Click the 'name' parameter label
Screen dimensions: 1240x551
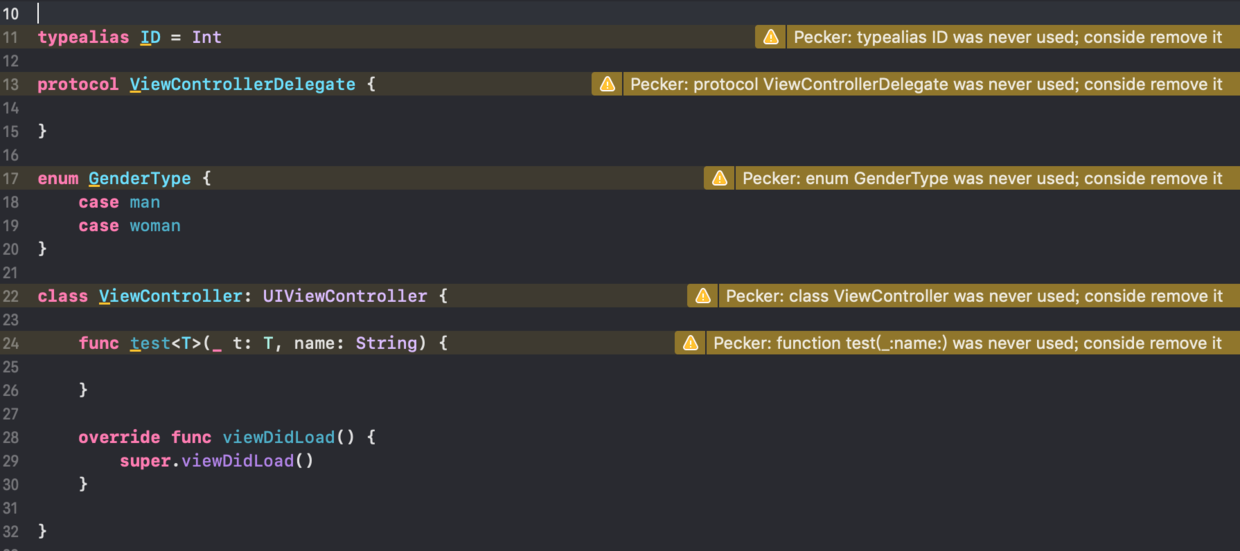(314, 344)
